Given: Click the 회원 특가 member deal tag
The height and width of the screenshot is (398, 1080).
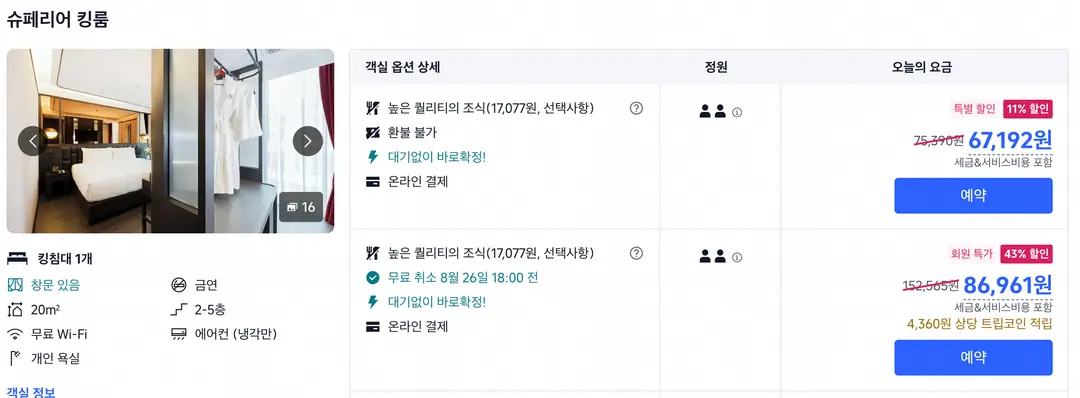Looking at the screenshot, I should pos(972,253).
